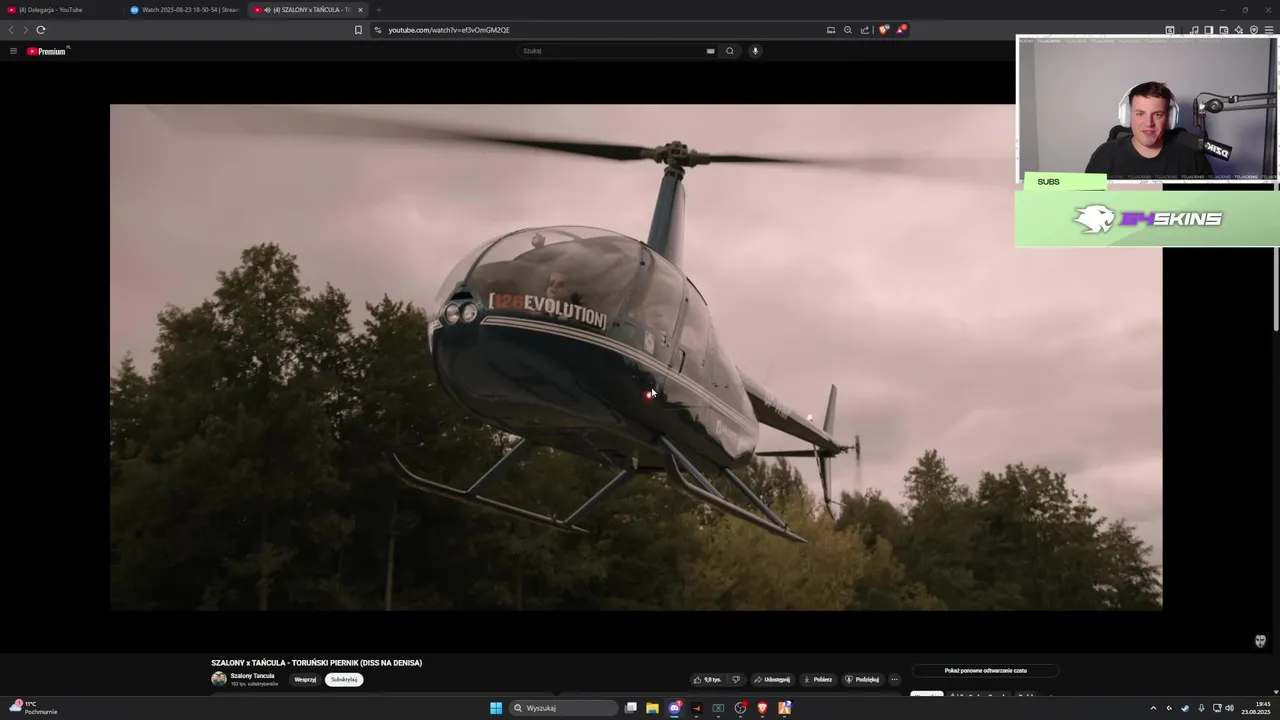Close the SZALONY x TAŃCULA tab
Screen dimensions: 1280x720
point(361,10)
